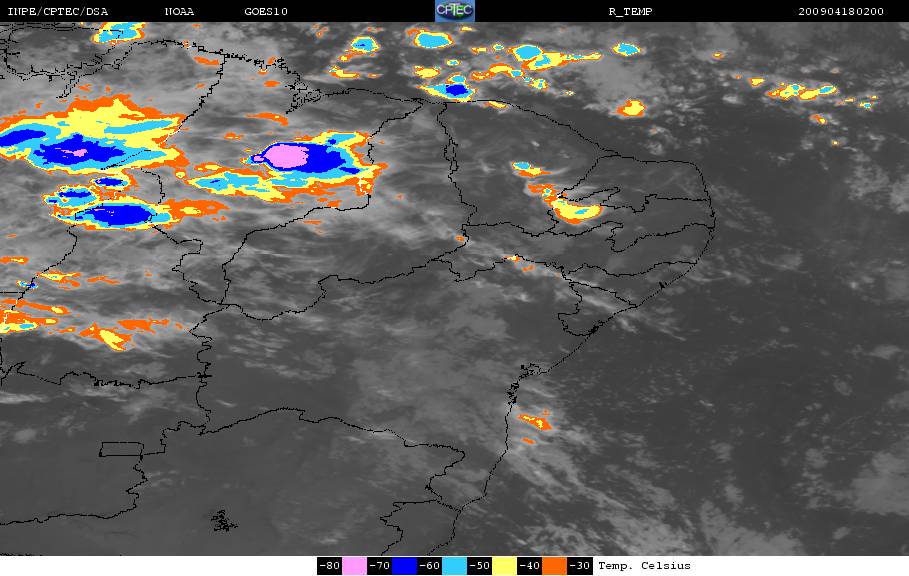Click the CPTEC logo in header
909x576 pixels.
point(454,11)
